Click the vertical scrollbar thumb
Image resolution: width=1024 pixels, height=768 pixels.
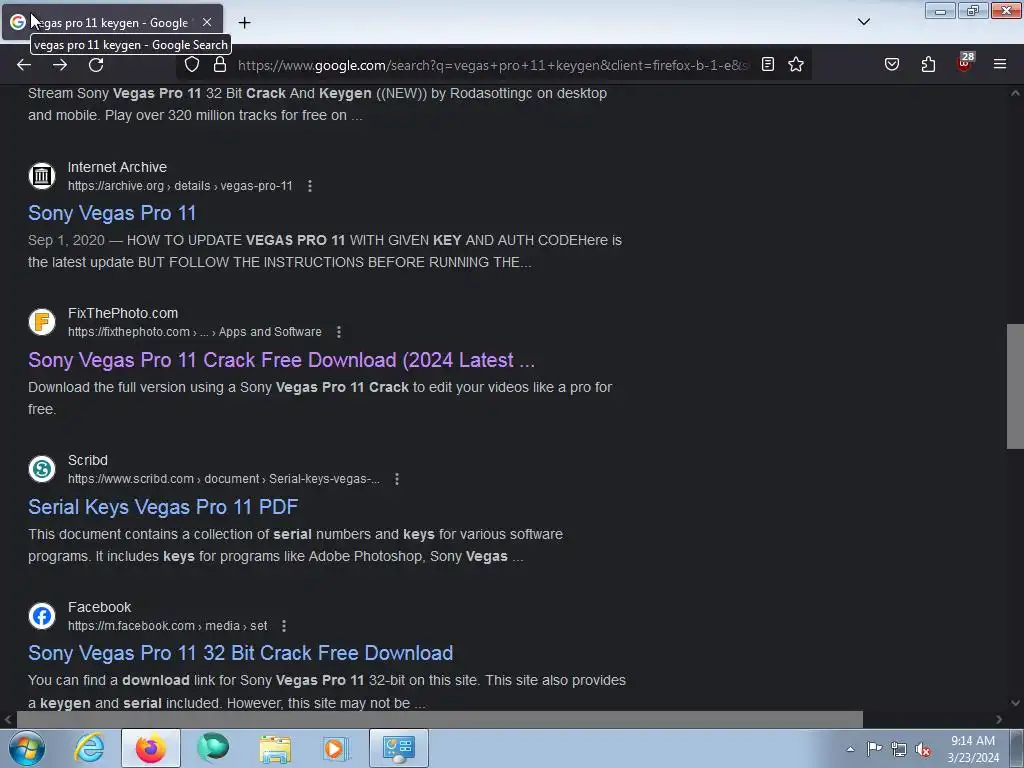coord(1015,387)
